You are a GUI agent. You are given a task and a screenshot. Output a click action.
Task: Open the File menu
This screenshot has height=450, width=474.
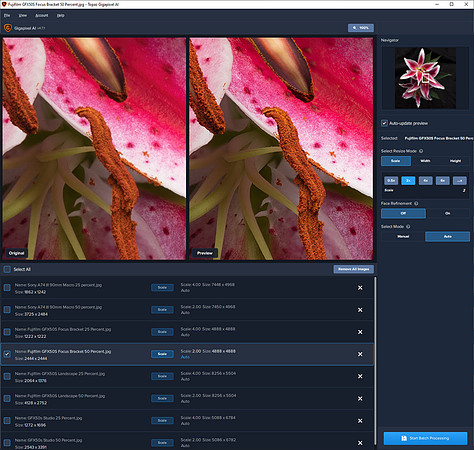(x=7, y=15)
